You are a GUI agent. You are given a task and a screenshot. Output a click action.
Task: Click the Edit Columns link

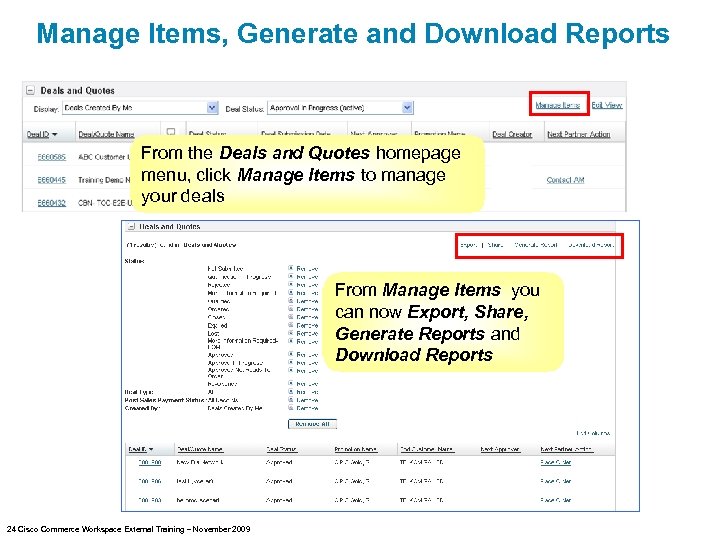[593, 433]
